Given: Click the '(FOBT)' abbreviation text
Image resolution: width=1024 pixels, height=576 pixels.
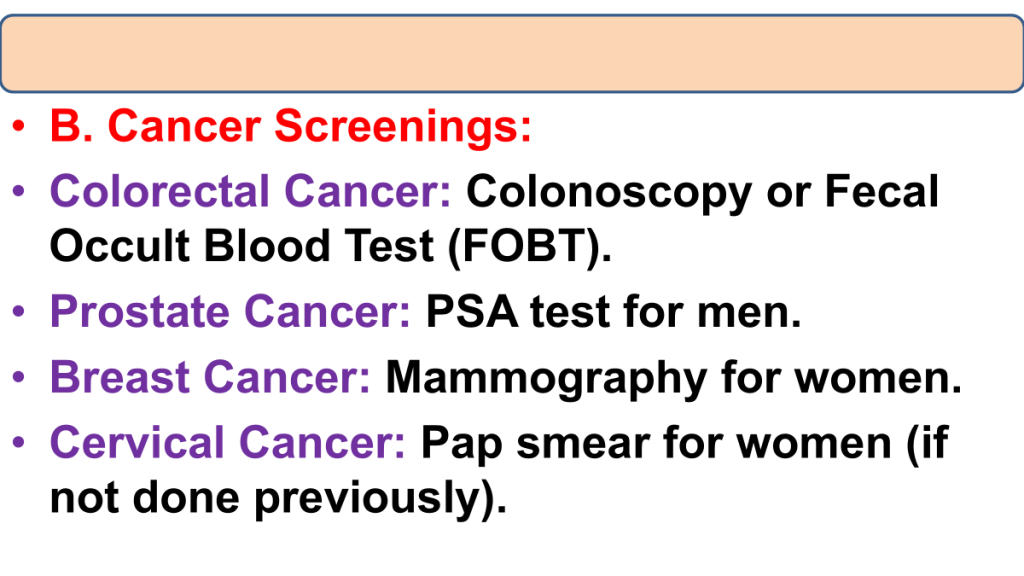Looking at the screenshot, I should [524, 244].
